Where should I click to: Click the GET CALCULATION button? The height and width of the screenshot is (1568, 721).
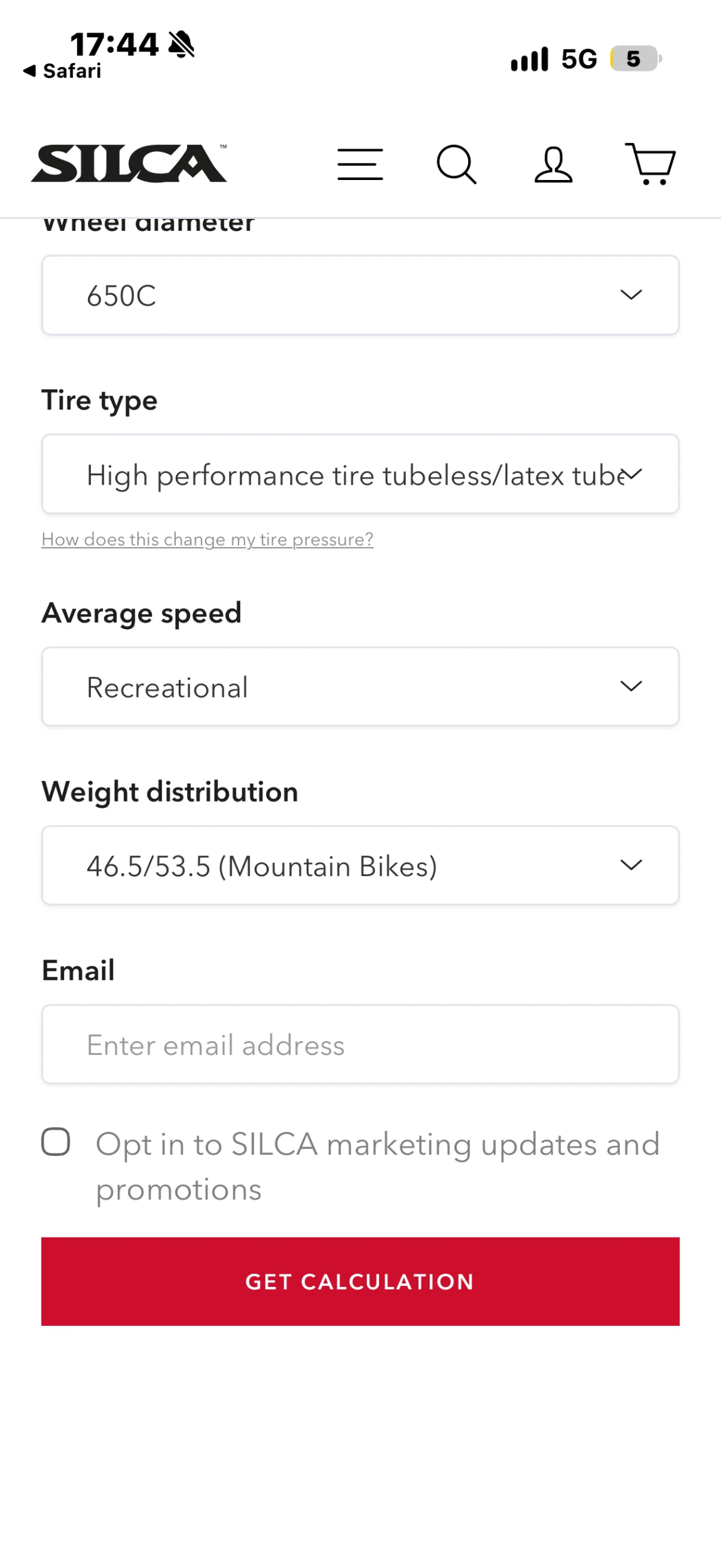coord(360,1281)
